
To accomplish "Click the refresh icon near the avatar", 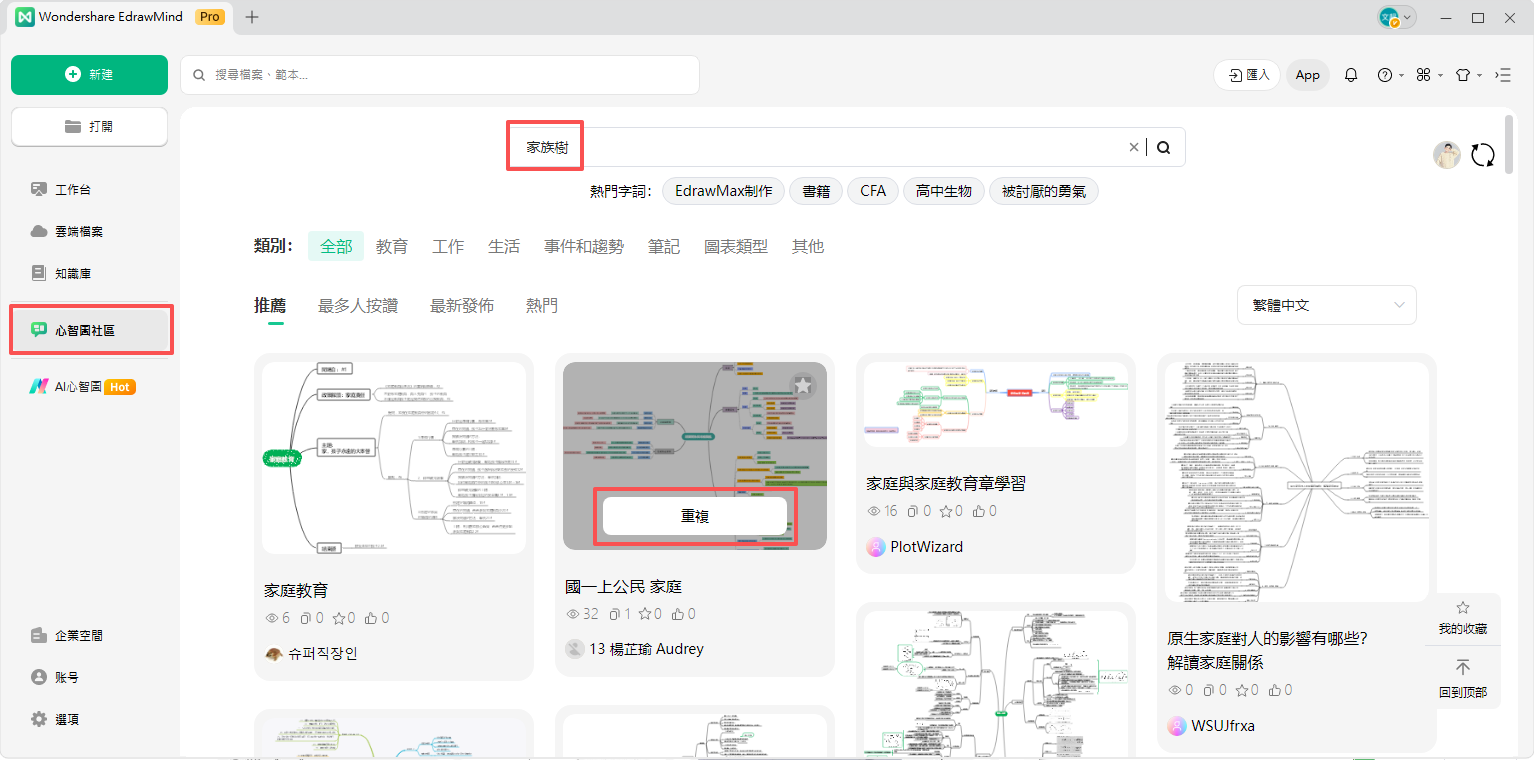I will [1483, 154].
